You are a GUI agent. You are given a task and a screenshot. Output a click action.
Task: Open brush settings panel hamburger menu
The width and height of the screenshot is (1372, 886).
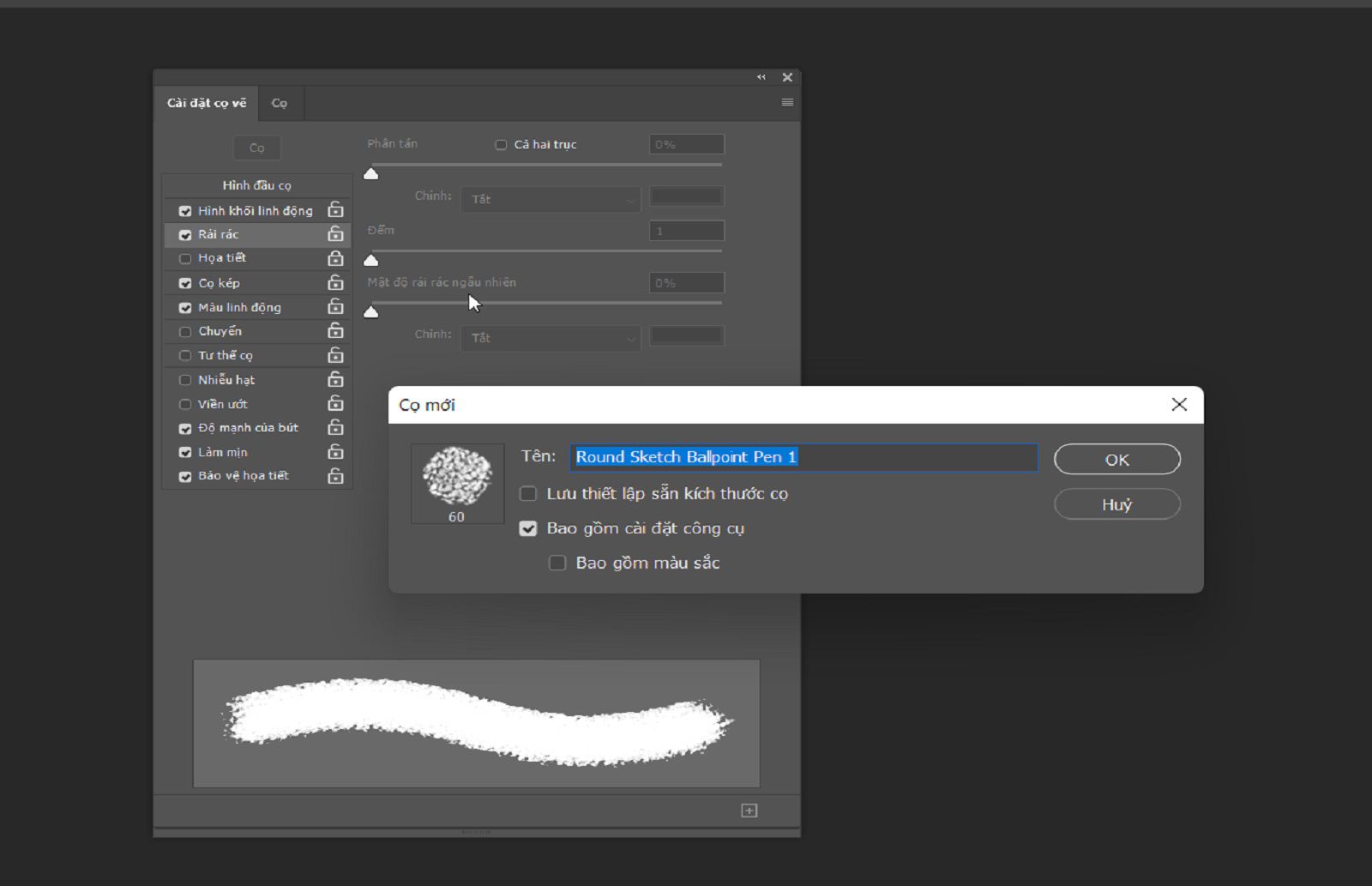[x=787, y=102]
